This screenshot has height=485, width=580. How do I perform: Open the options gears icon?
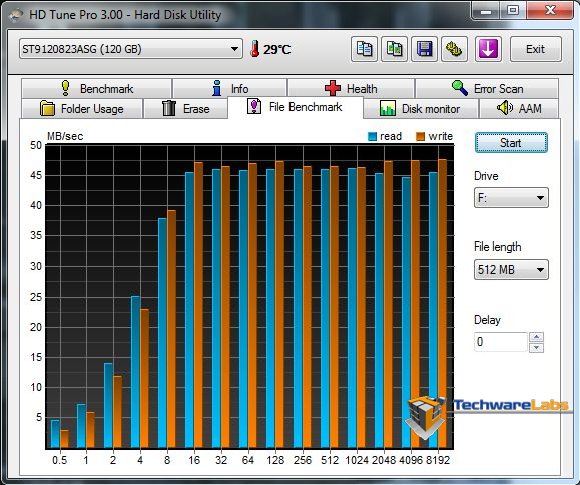point(455,49)
